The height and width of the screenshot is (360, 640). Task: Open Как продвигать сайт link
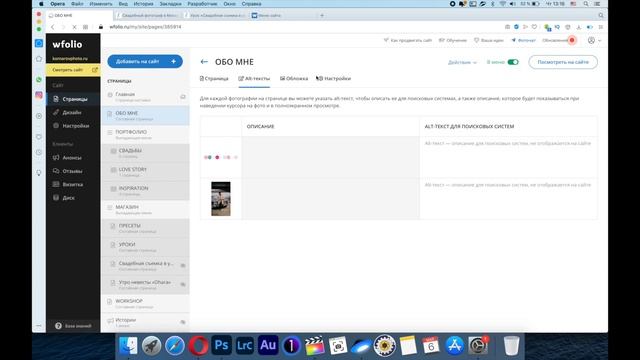pyautogui.click(x=408, y=40)
